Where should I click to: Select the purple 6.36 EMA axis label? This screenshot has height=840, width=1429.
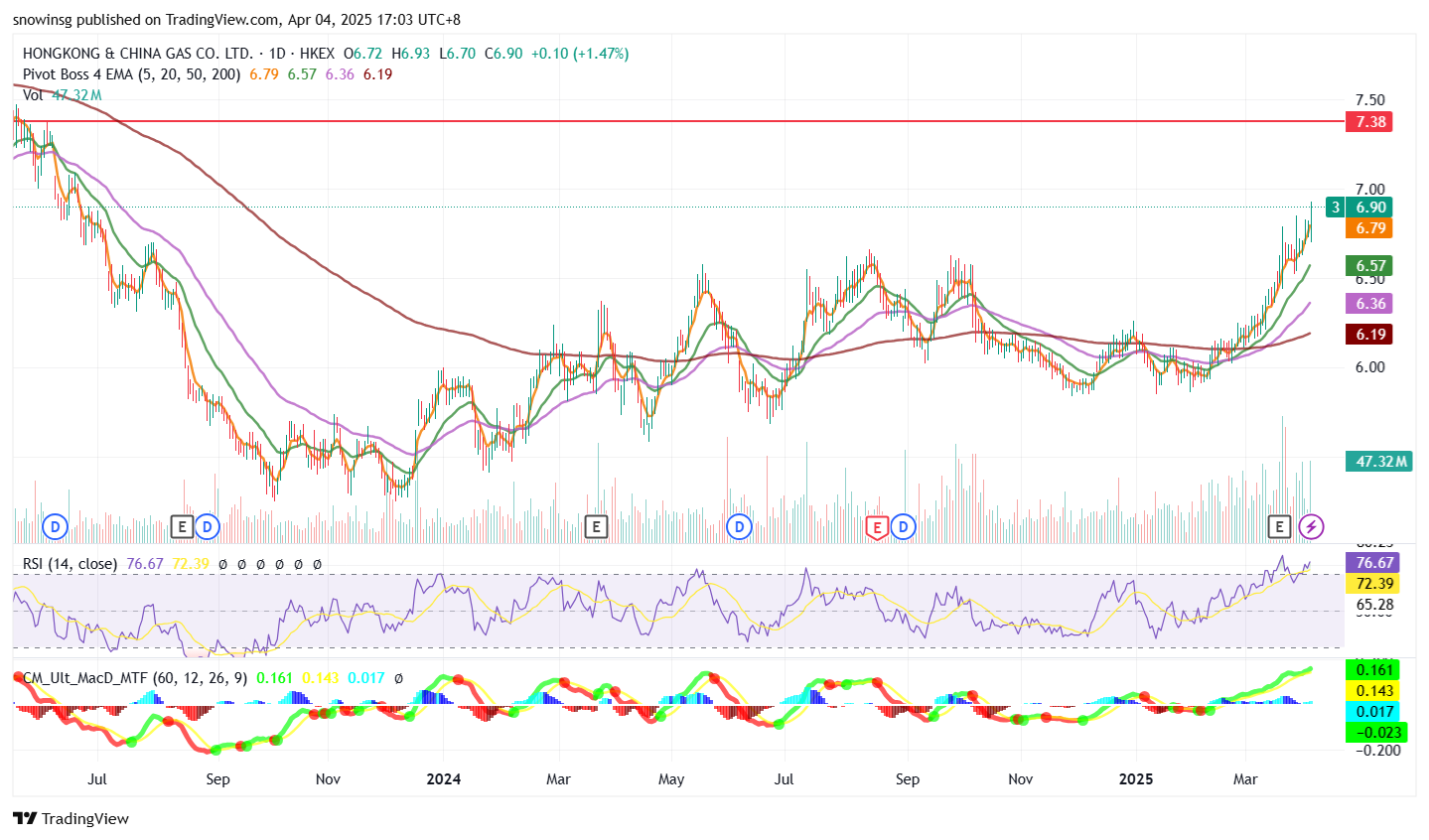[x=1368, y=304]
